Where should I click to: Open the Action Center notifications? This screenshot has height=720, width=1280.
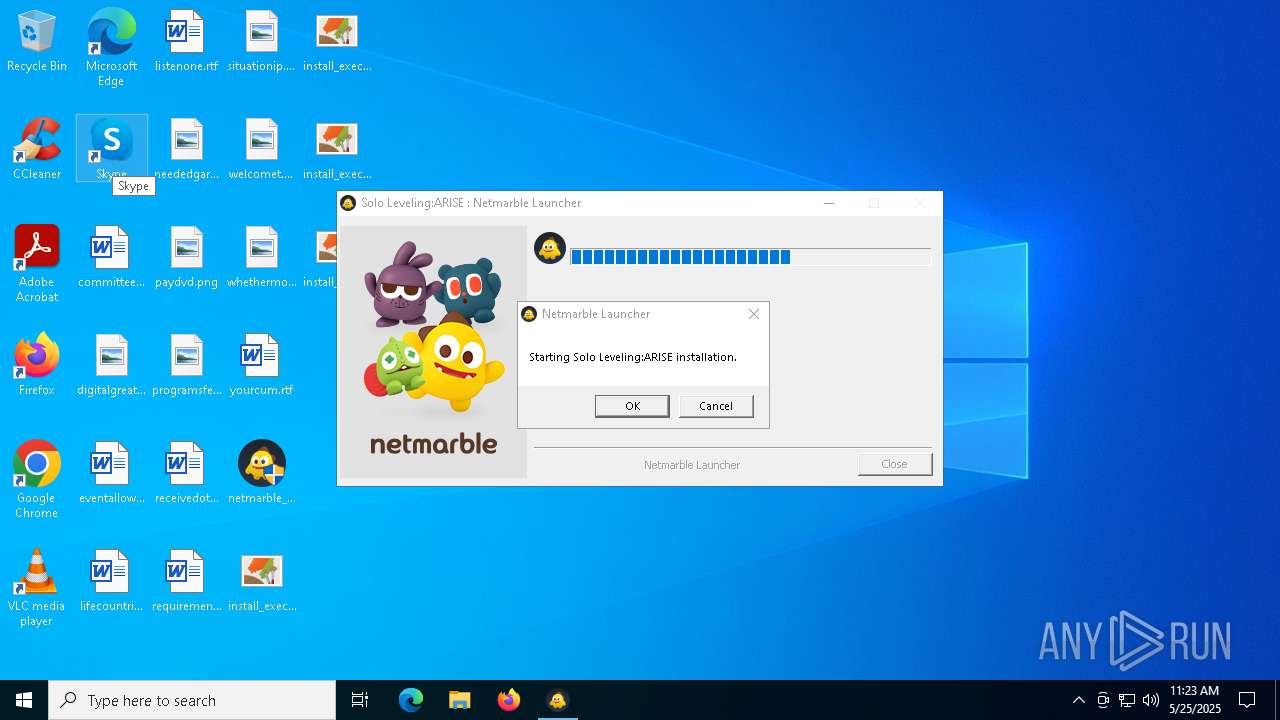click(1247, 700)
